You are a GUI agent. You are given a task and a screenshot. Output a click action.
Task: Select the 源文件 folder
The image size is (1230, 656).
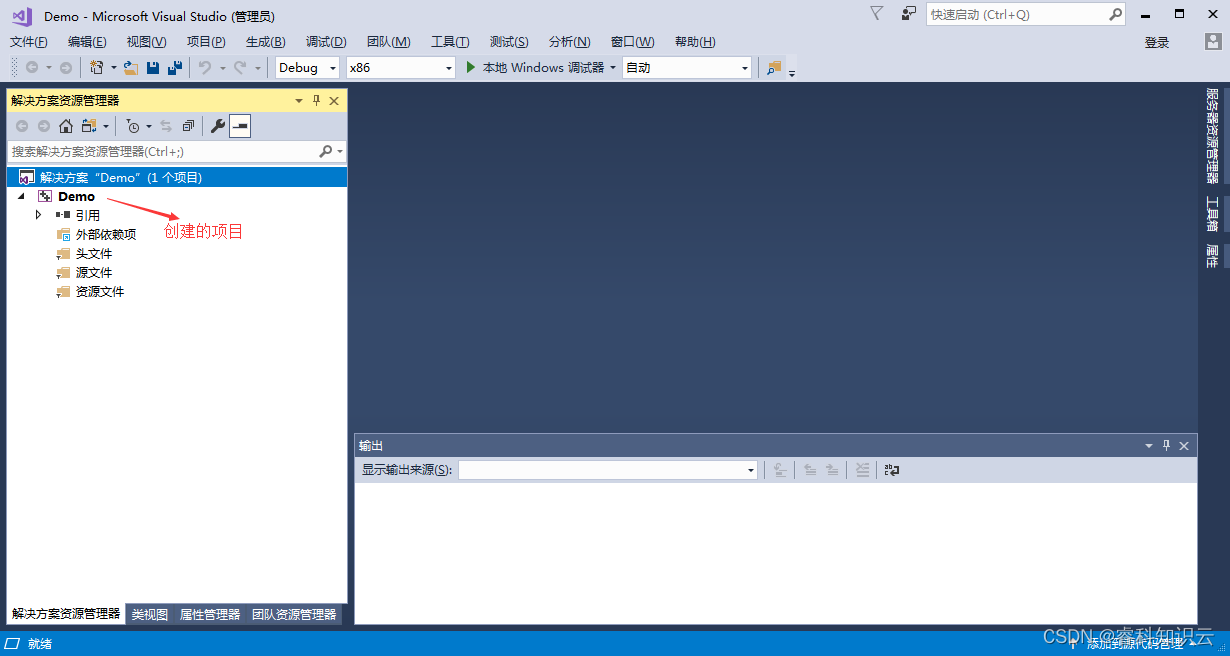point(94,272)
